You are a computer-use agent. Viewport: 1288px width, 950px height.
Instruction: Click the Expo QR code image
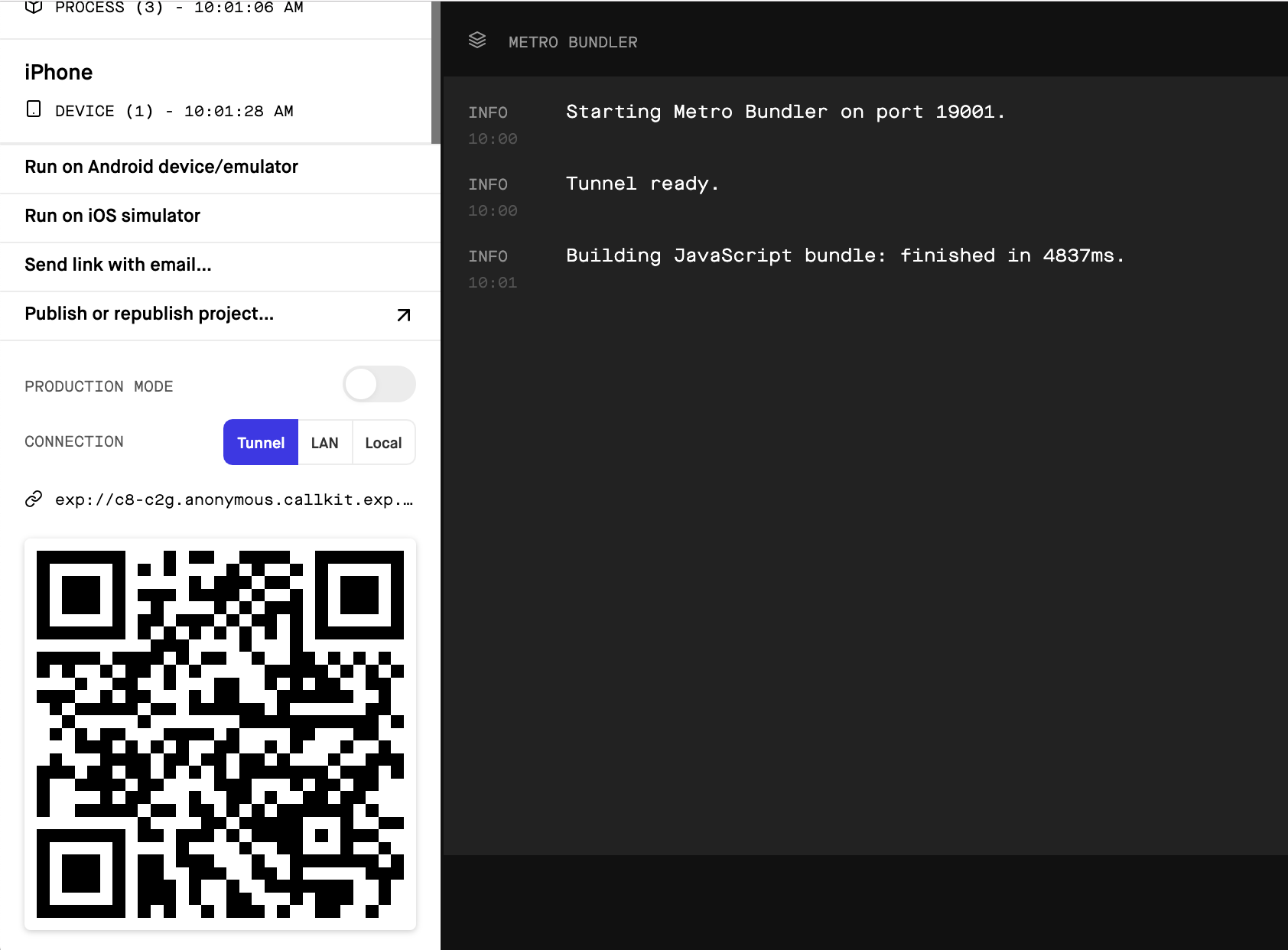pyautogui.click(x=220, y=734)
